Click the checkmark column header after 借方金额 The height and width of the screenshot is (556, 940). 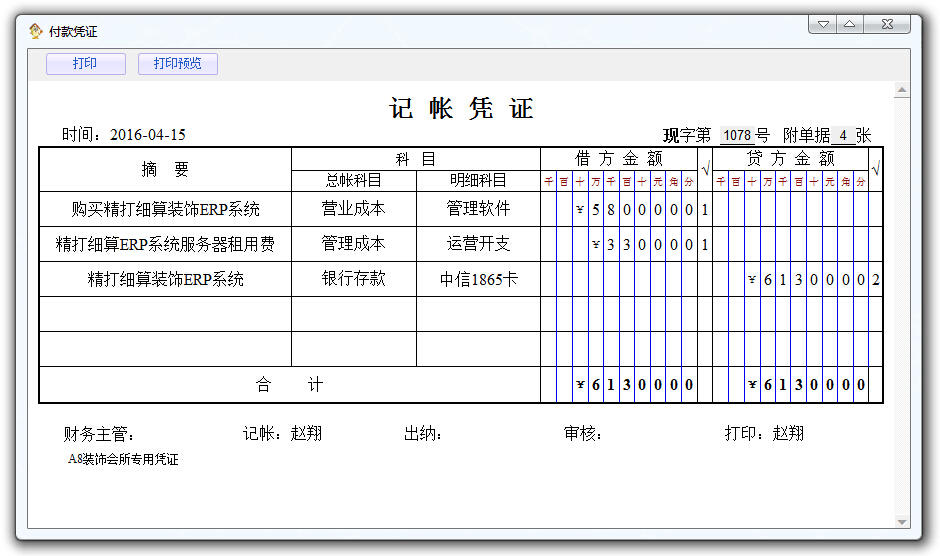coord(705,170)
